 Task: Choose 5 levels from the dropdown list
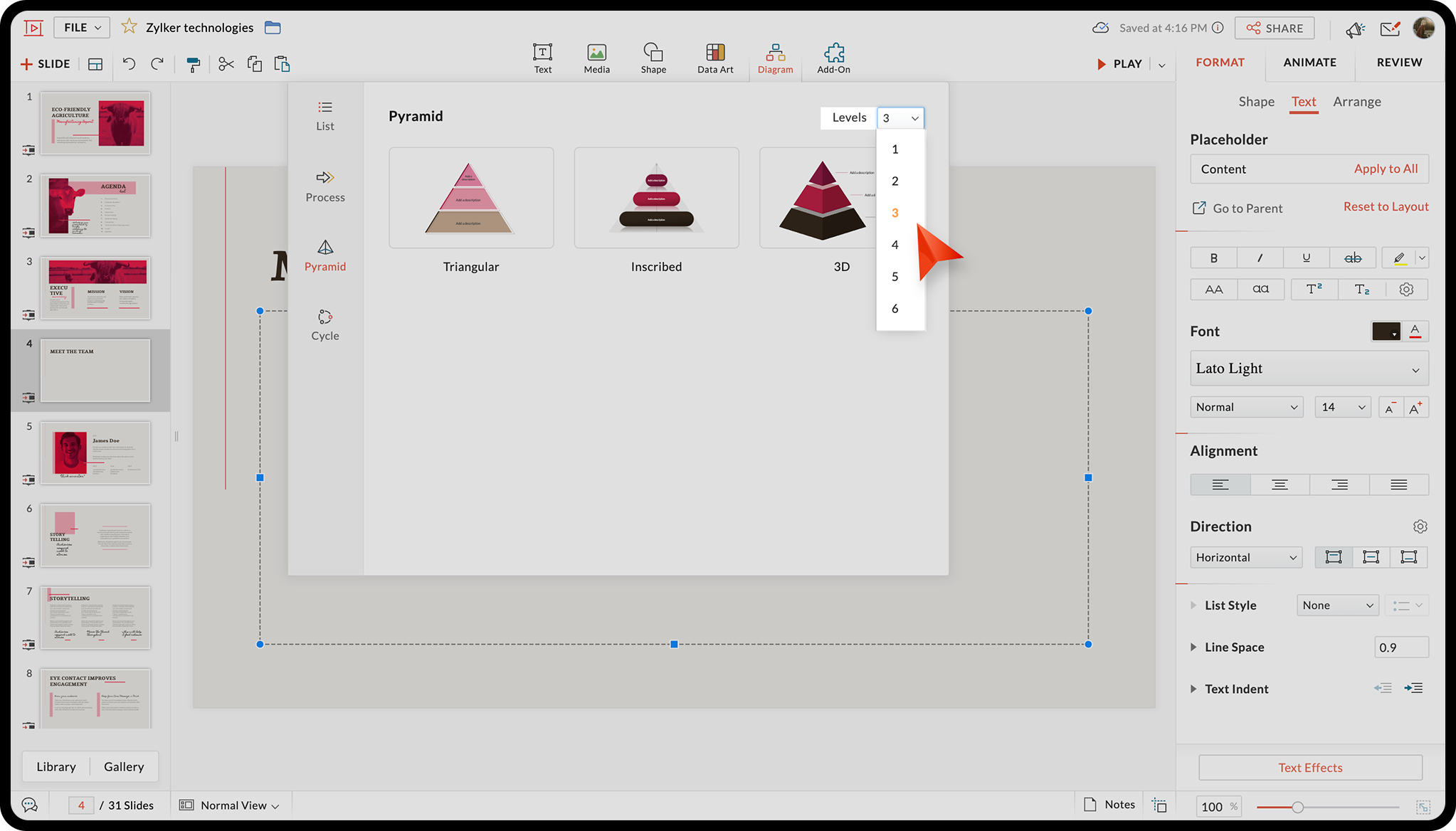pos(895,276)
